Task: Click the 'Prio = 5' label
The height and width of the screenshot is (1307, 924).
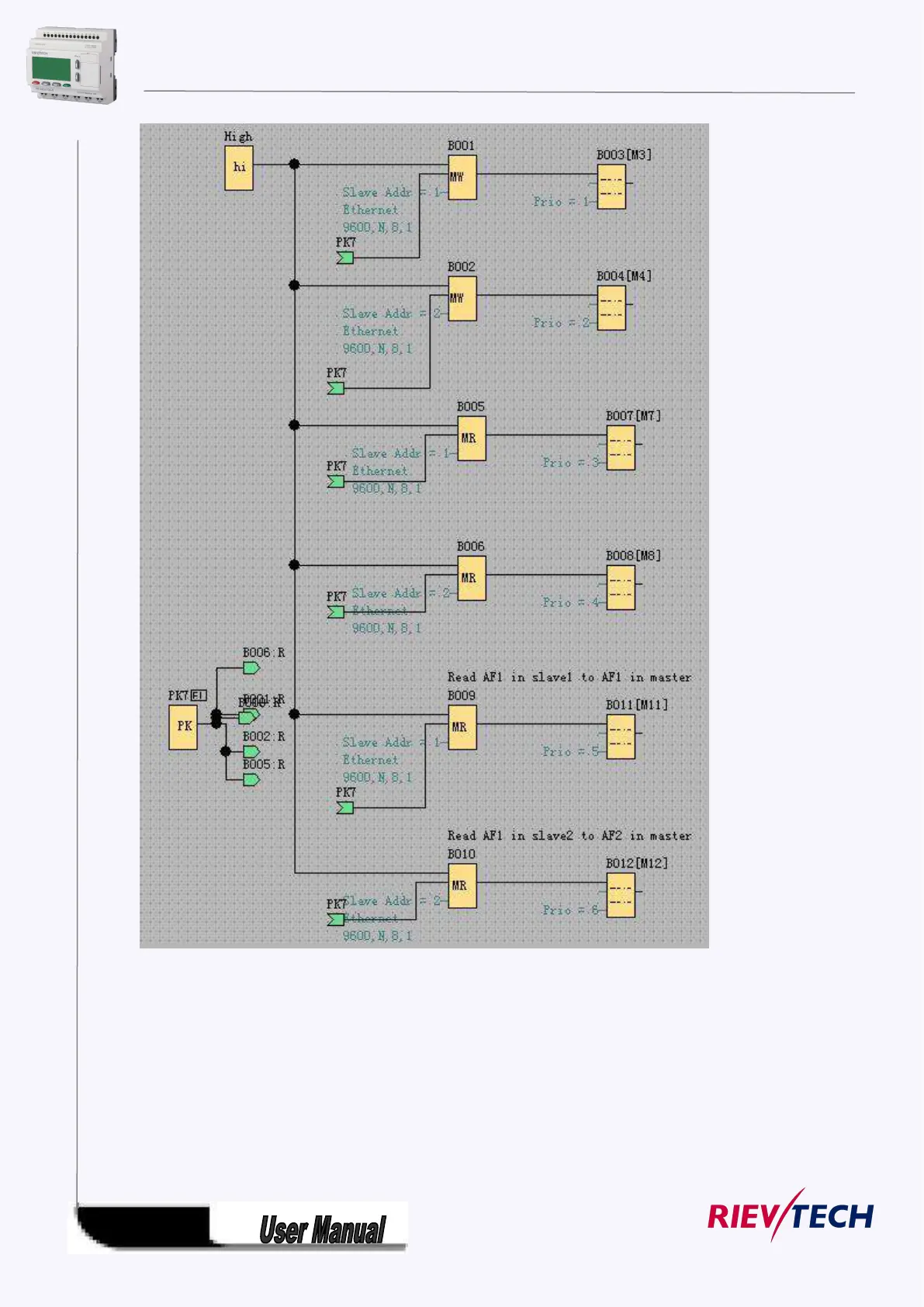Action: click(x=571, y=751)
